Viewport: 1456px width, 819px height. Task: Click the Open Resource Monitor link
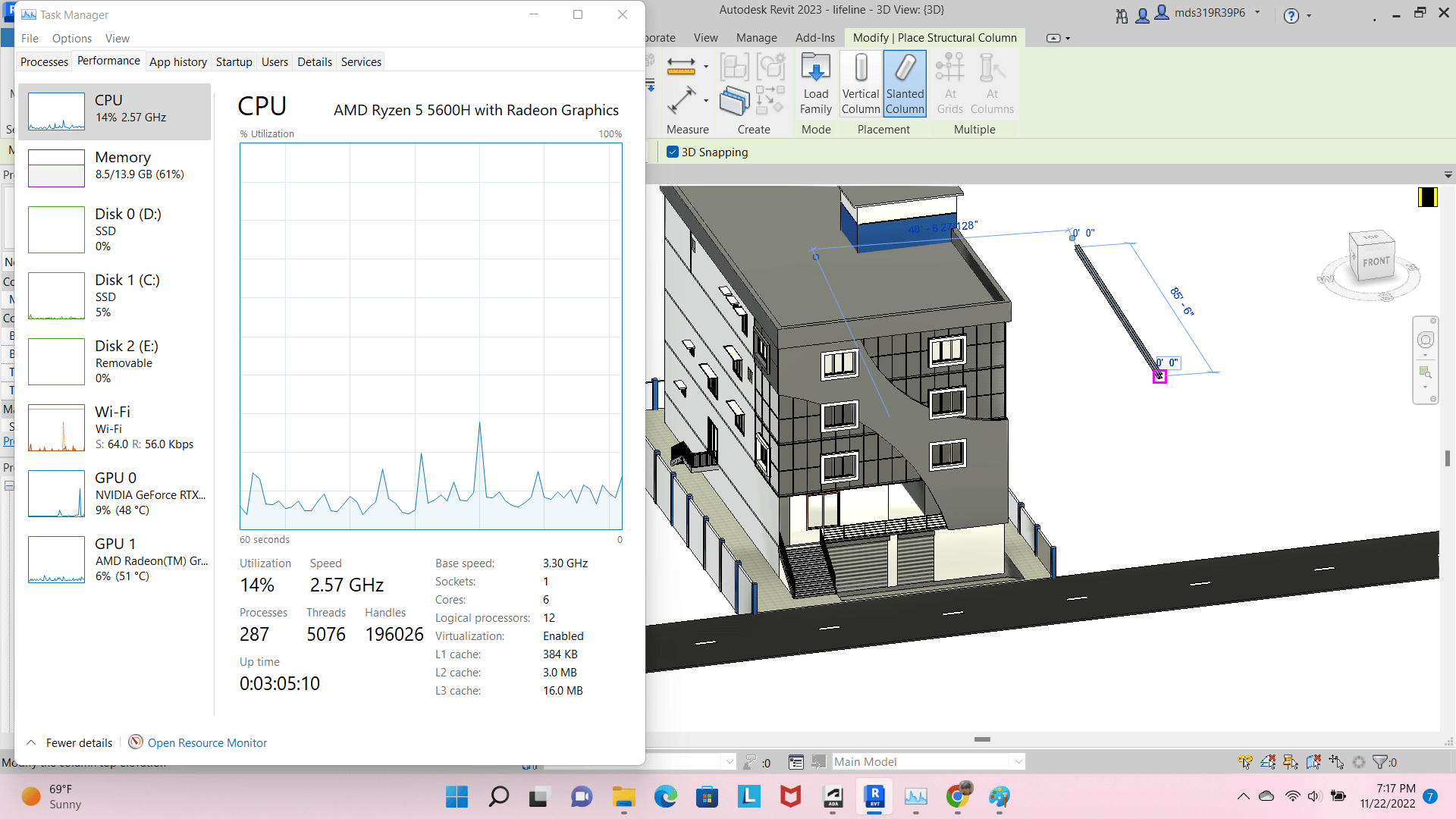tap(207, 742)
